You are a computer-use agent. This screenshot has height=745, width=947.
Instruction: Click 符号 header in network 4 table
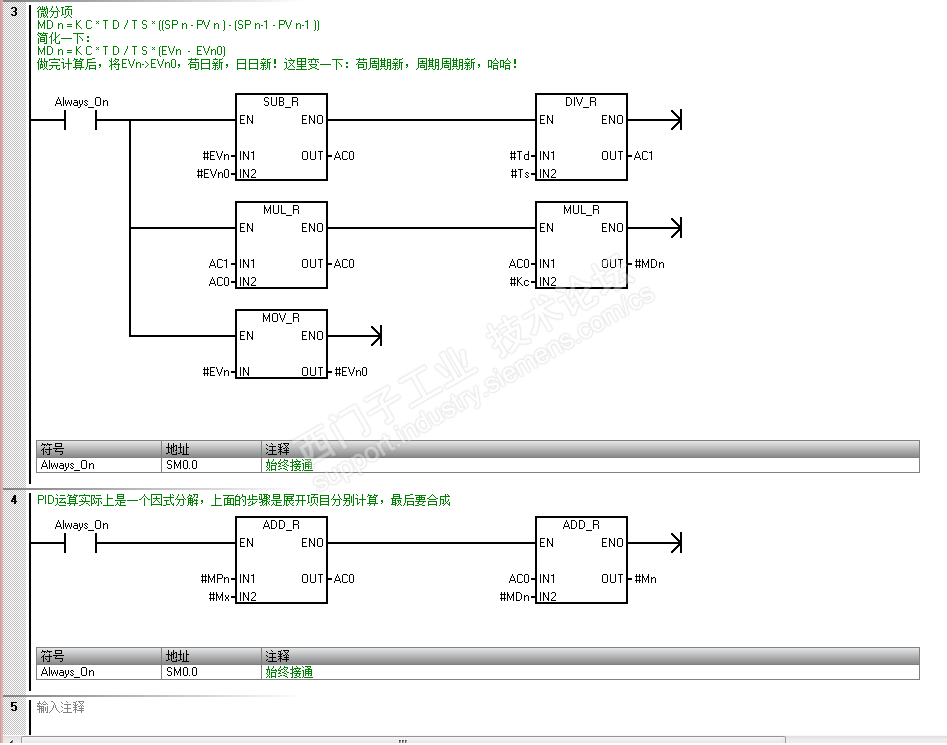tap(99, 656)
